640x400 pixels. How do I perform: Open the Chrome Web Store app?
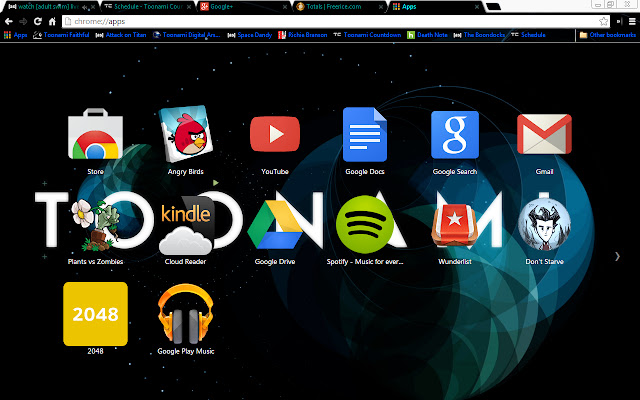95,133
